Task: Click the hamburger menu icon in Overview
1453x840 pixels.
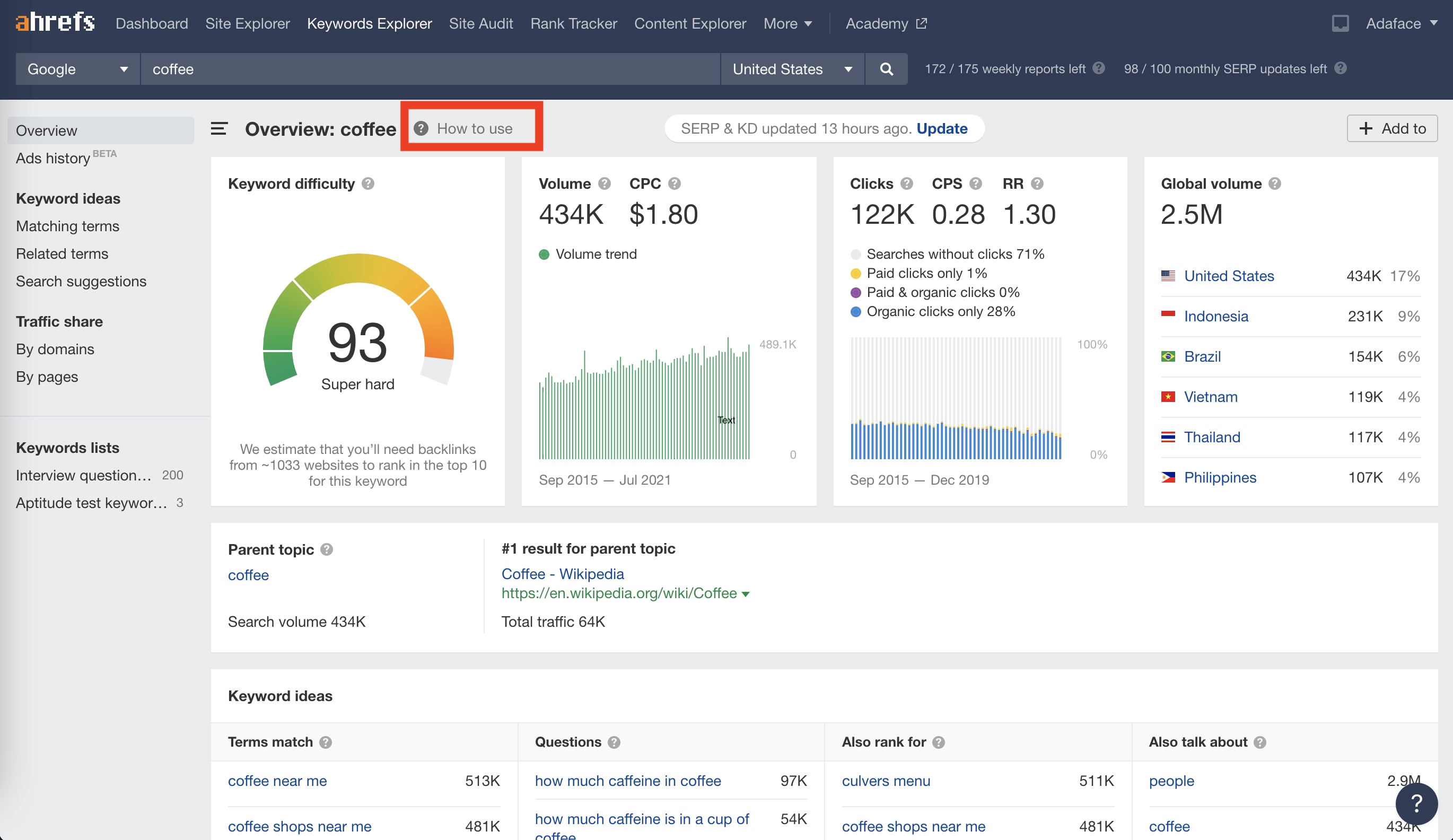Action: (219, 127)
